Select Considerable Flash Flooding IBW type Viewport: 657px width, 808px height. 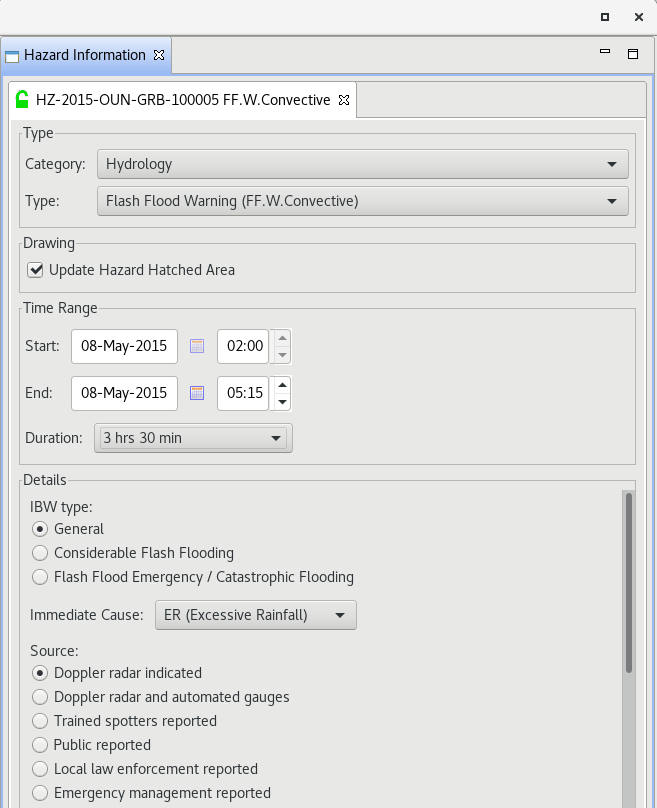point(40,553)
